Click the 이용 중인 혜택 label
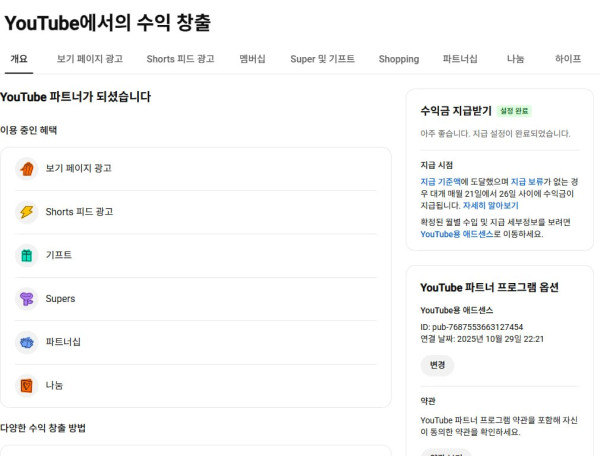 click(x=28, y=130)
